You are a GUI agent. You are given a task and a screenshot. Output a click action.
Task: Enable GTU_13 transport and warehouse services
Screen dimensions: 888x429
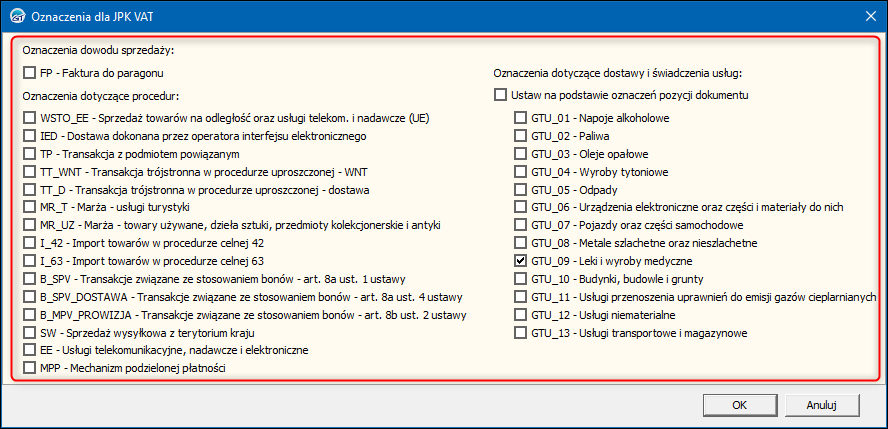pos(520,333)
